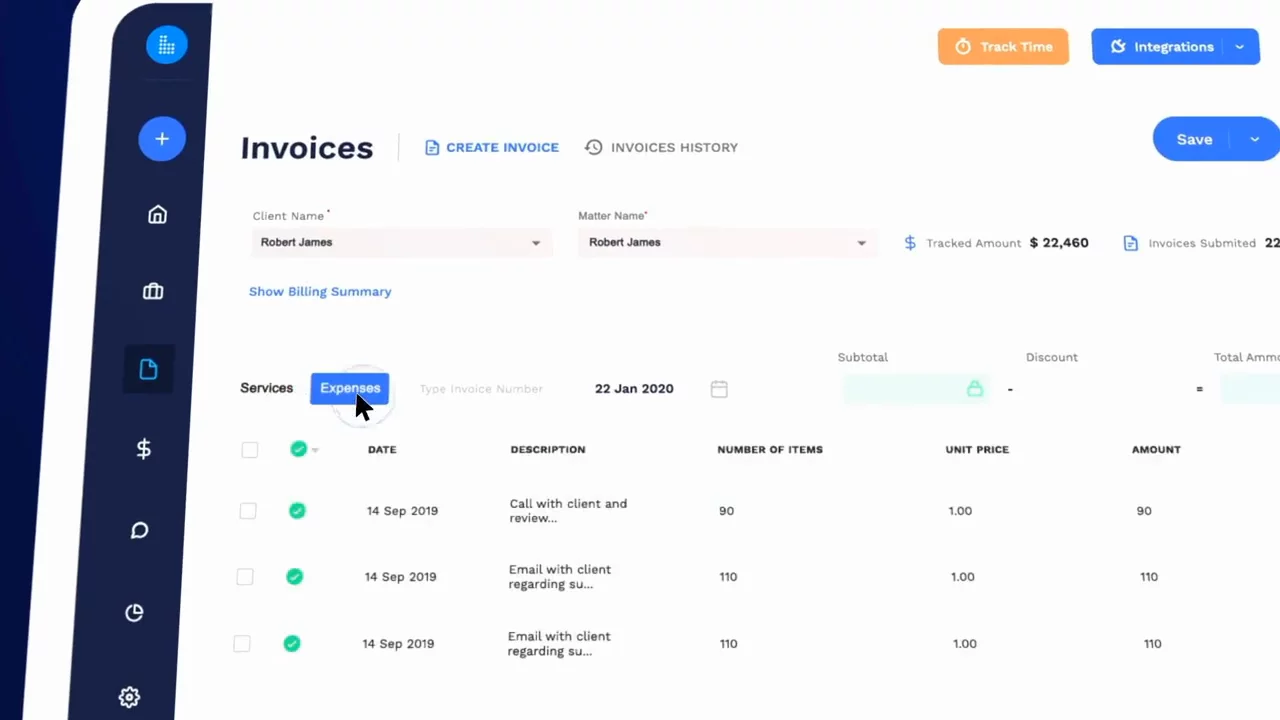
Task: Click the Track Time button
Action: click(1003, 47)
